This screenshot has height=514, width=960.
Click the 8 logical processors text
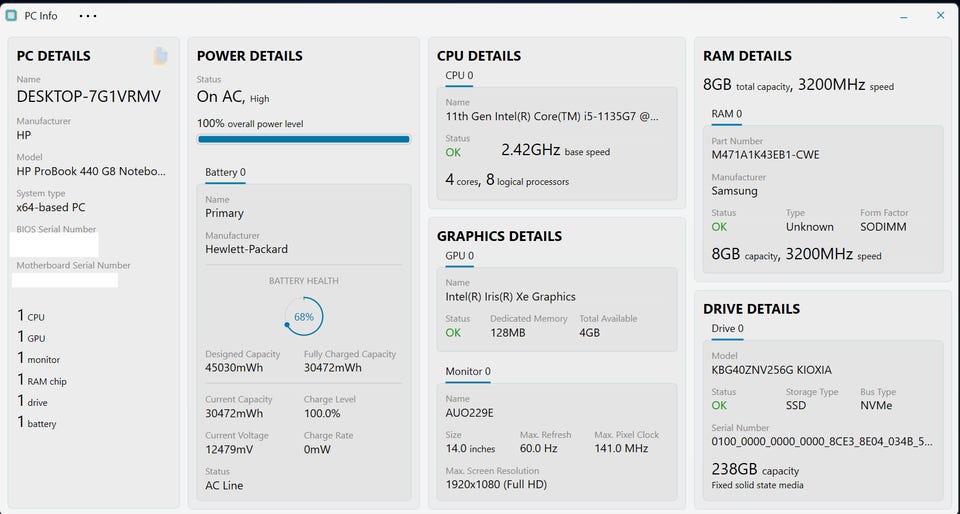coord(527,180)
